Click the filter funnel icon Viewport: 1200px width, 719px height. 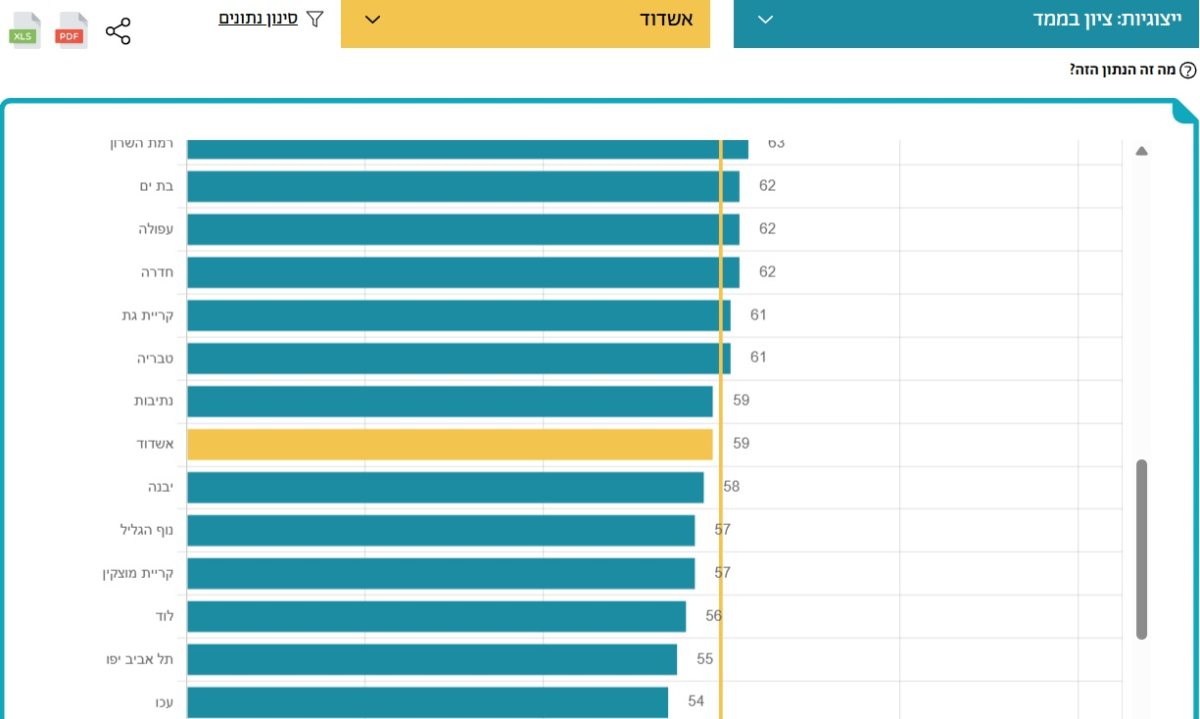(x=315, y=19)
